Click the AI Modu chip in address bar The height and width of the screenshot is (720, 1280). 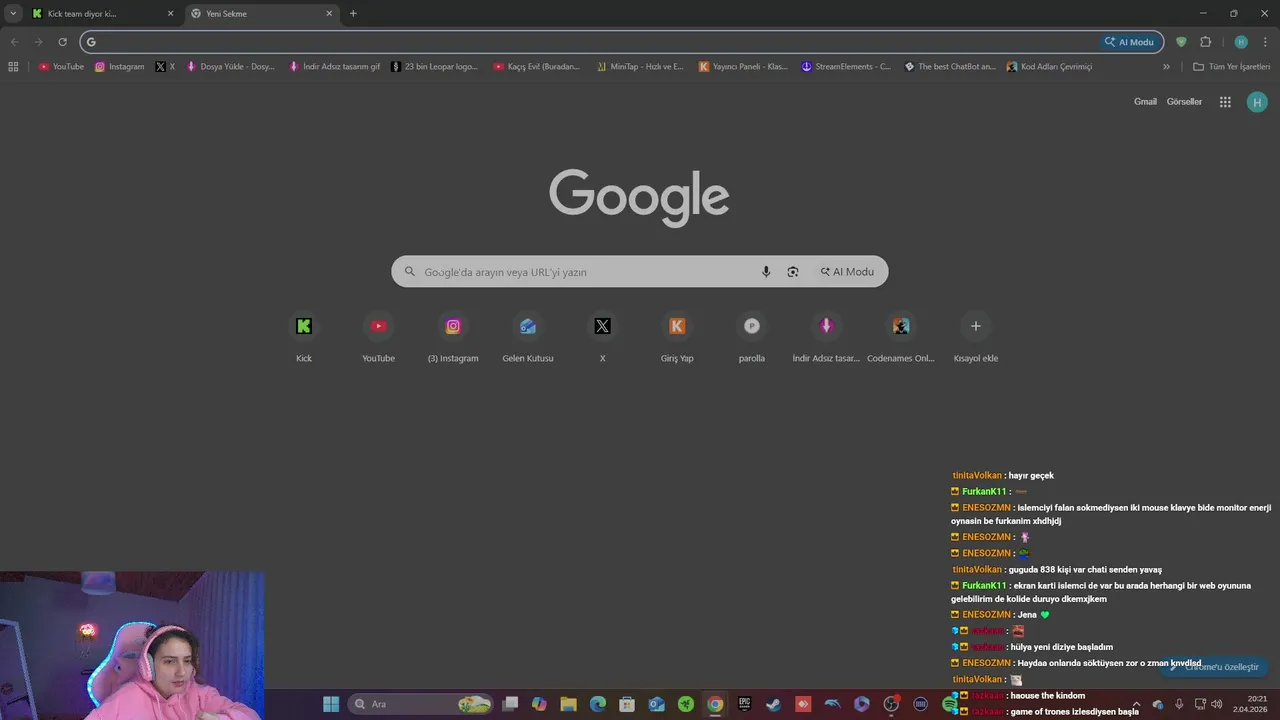[1129, 42]
